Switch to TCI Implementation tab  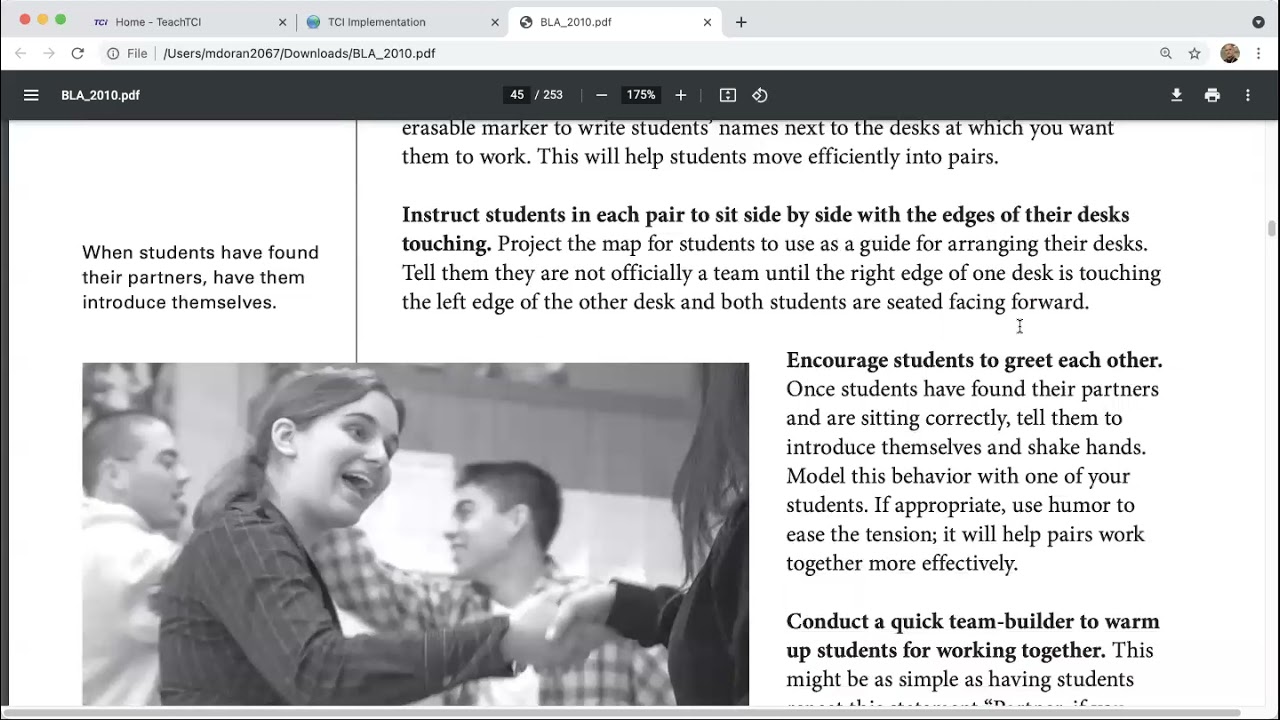[402, 22]
